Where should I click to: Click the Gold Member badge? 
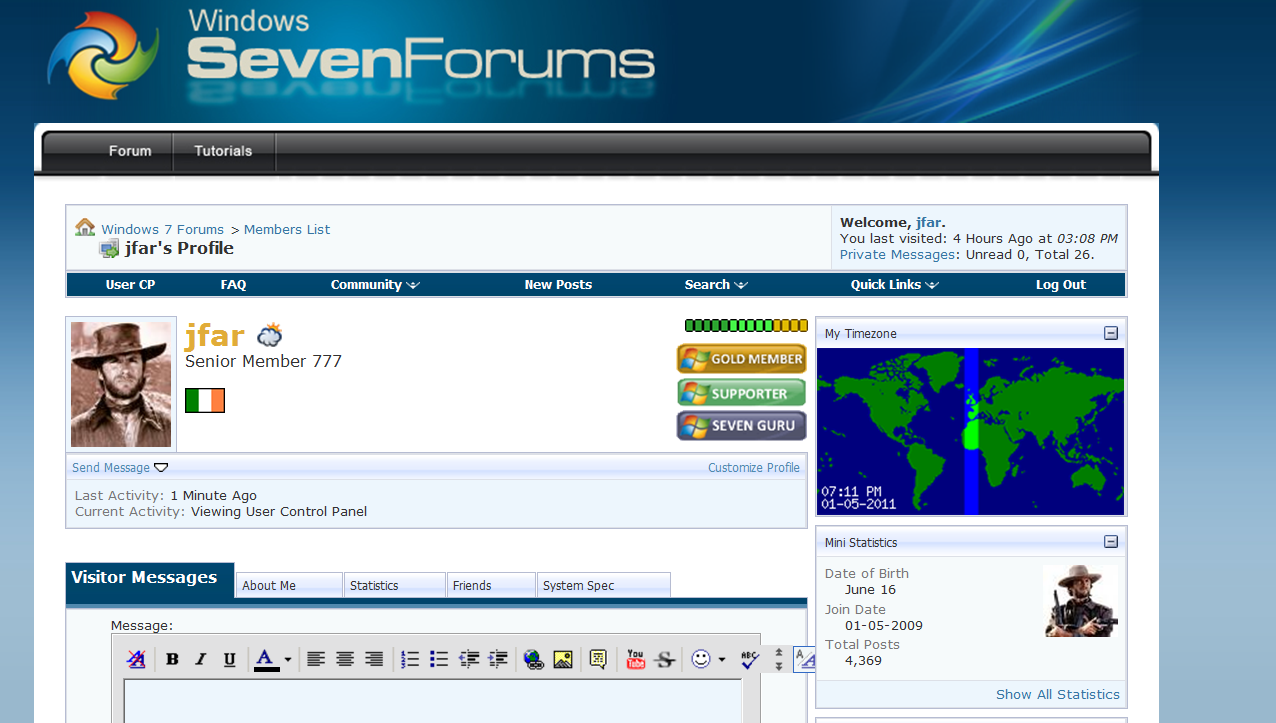(x=741, y=359)
